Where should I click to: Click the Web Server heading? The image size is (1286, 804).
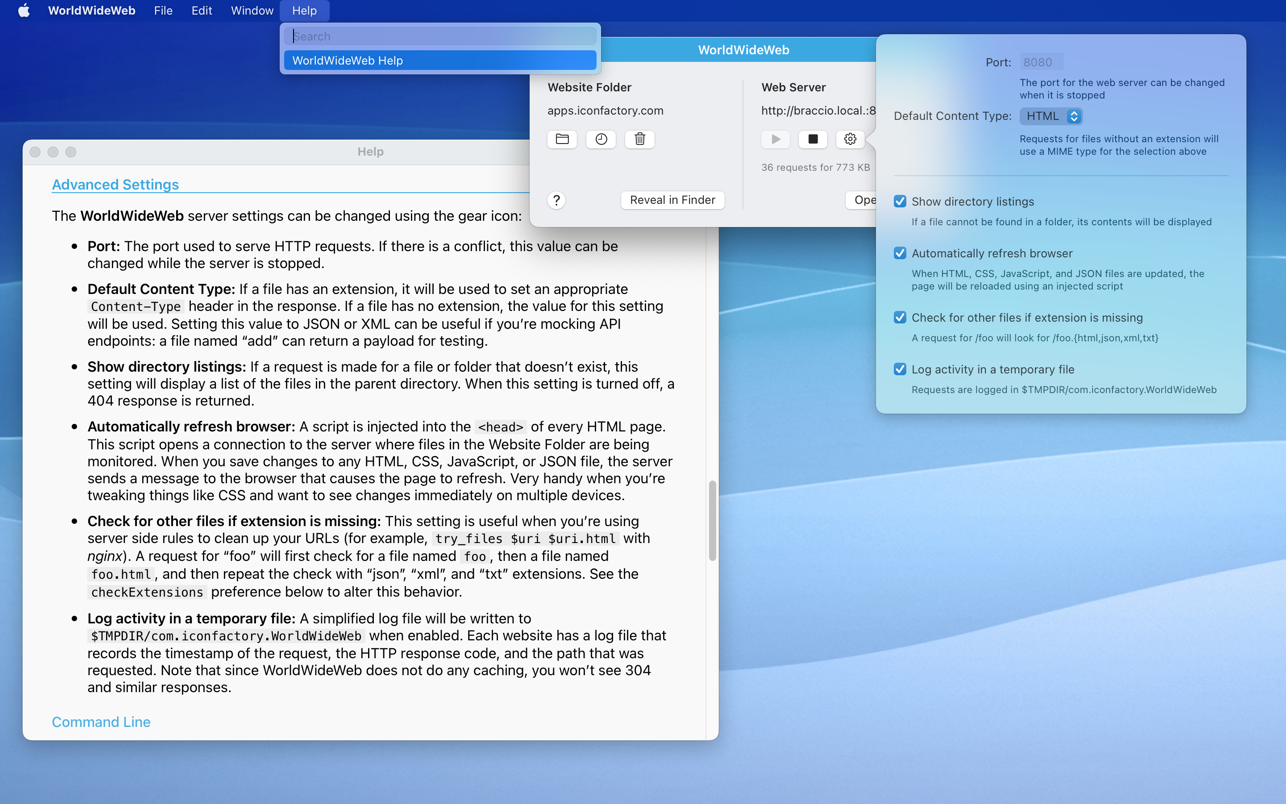(793, 87)
